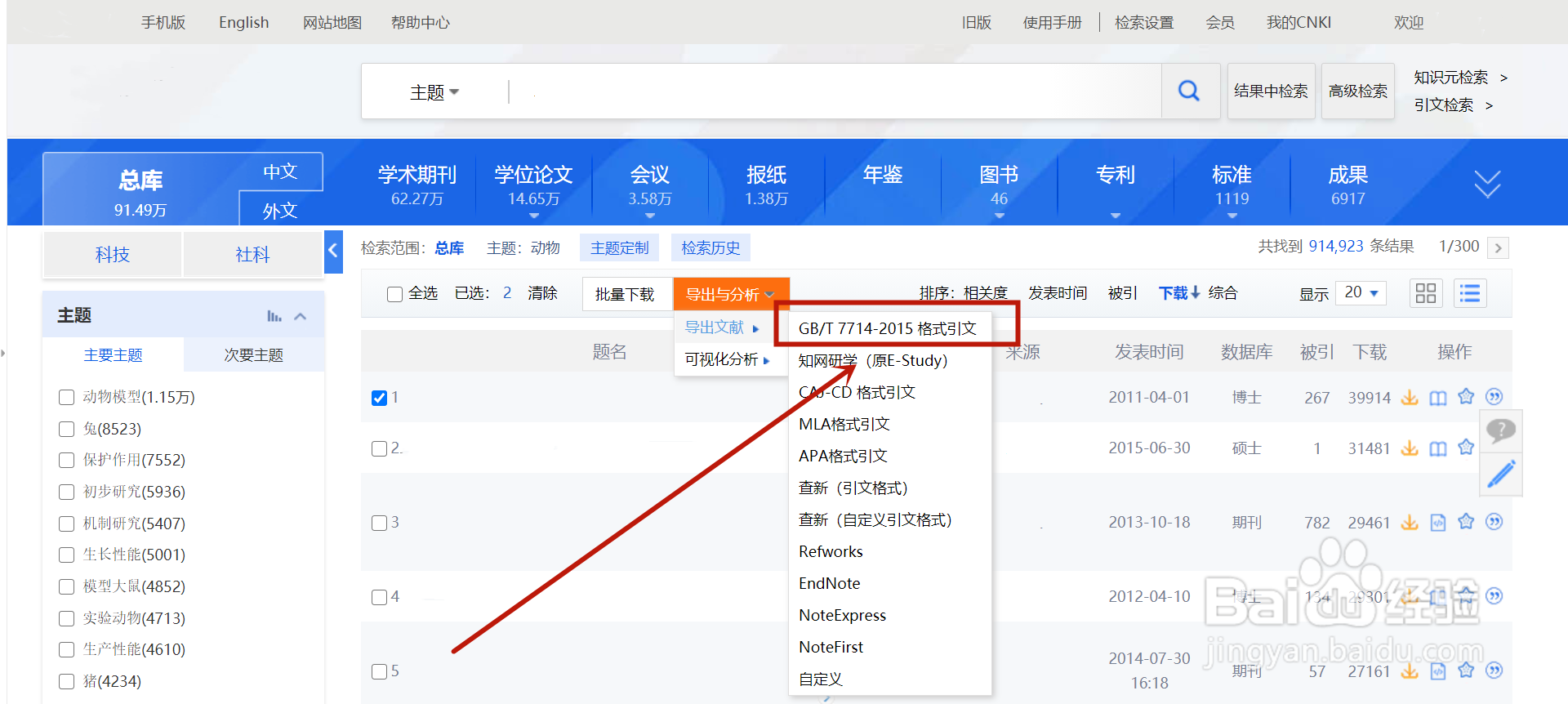Collapse left sidebar with arrow tab
Image resolution: width=1568 pixels, height=704 pixels.
(332, 251)
